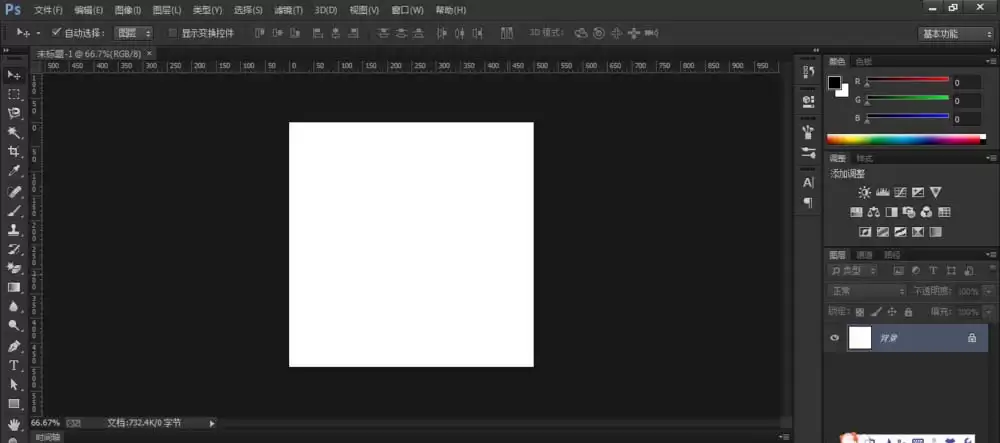Toggle lock image pixels brush icon
This screenshot has width=1000, height=443.
(x=876, y=312)
